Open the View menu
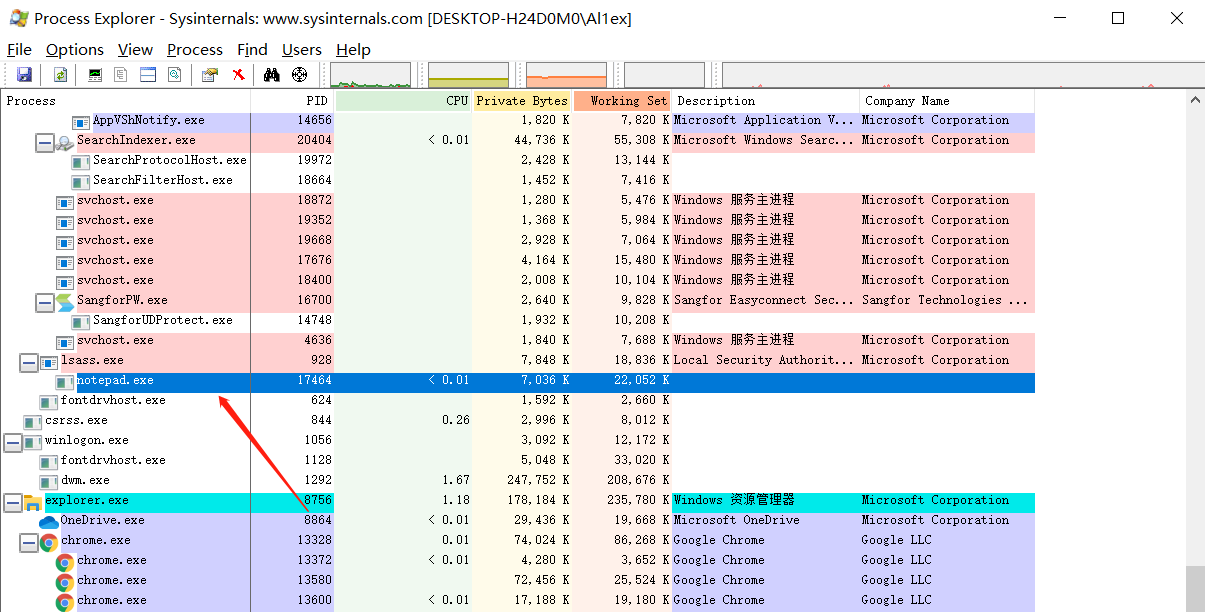The image size is (1205, 612). pyautogui.click(x=135, y=49)
